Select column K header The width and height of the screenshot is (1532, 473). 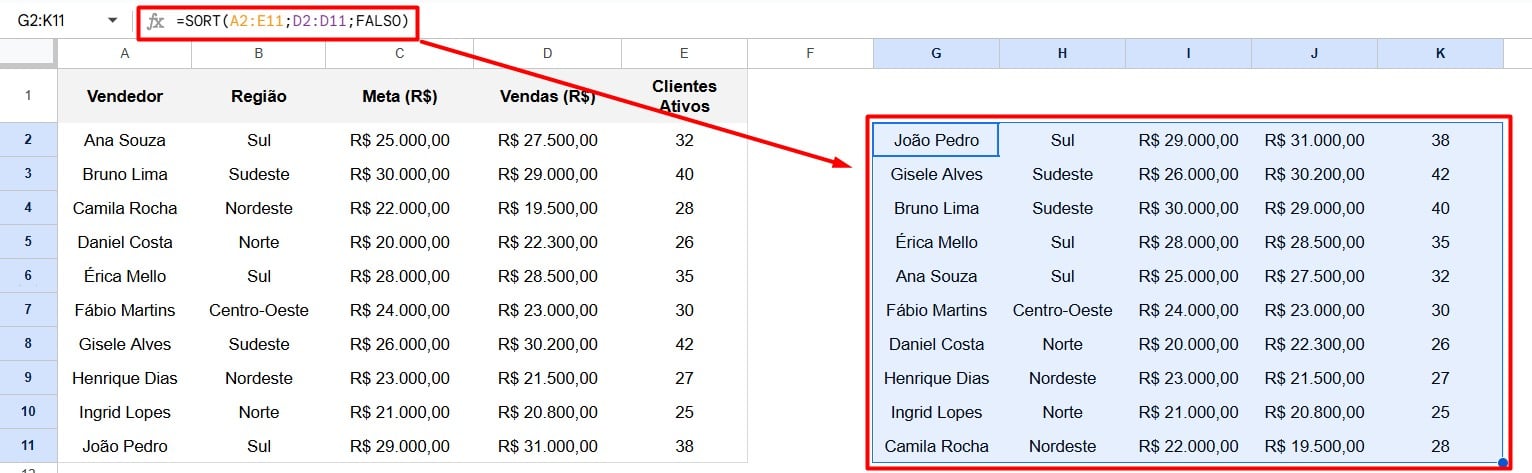tap(1440, 54)
